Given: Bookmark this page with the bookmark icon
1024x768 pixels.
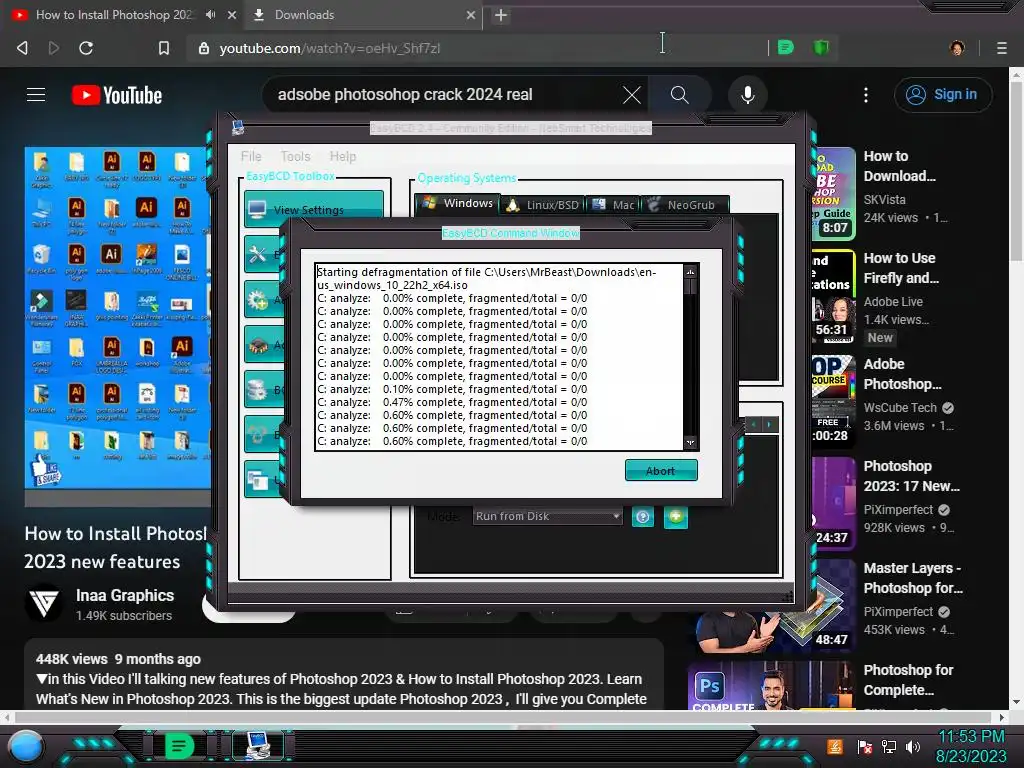Looking at the screenshot, I should click(x=164, y=48).
